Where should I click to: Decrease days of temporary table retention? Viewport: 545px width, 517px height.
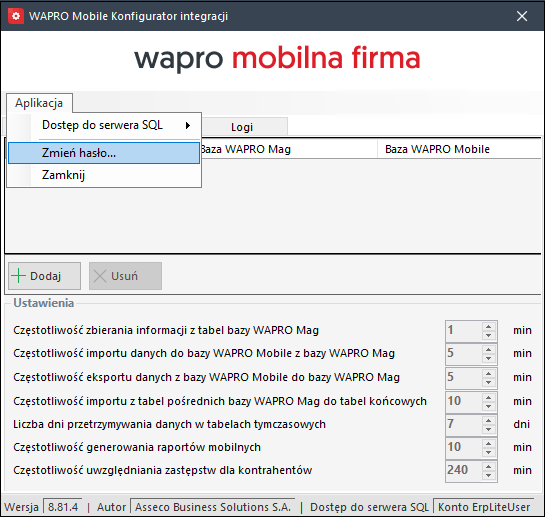coord(489,430)
